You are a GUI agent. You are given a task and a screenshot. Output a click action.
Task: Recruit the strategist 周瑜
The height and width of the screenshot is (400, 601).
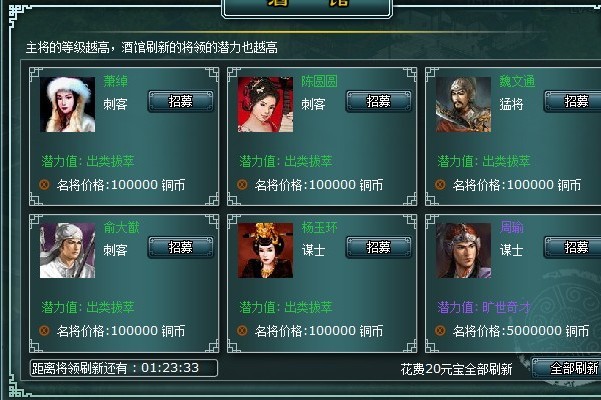pos(573,247)
